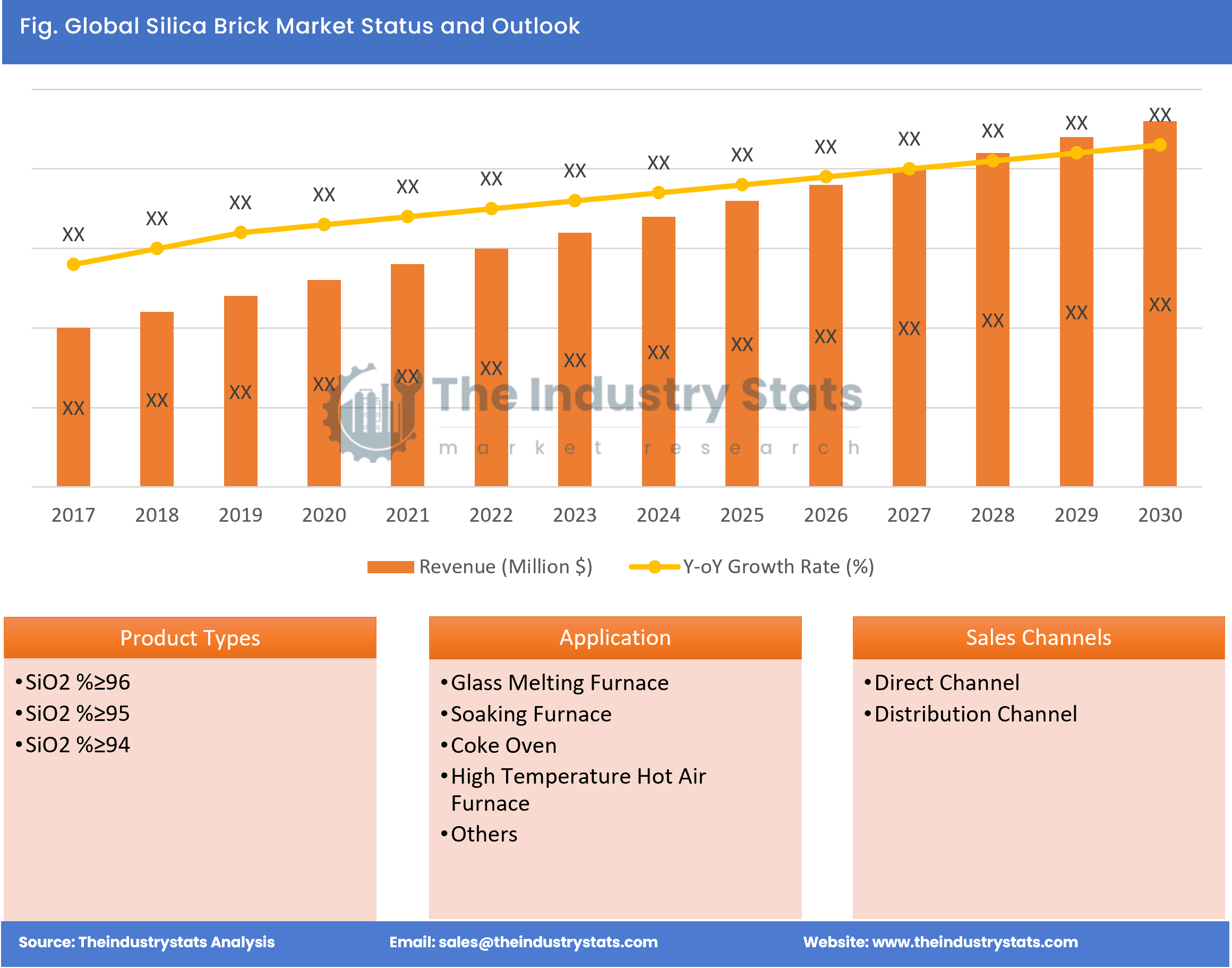Image resolution: width=1232 pixels, height=968 pixels.
Task: Click the 2030 x-axis label
Action: [x=1160, y=515]
